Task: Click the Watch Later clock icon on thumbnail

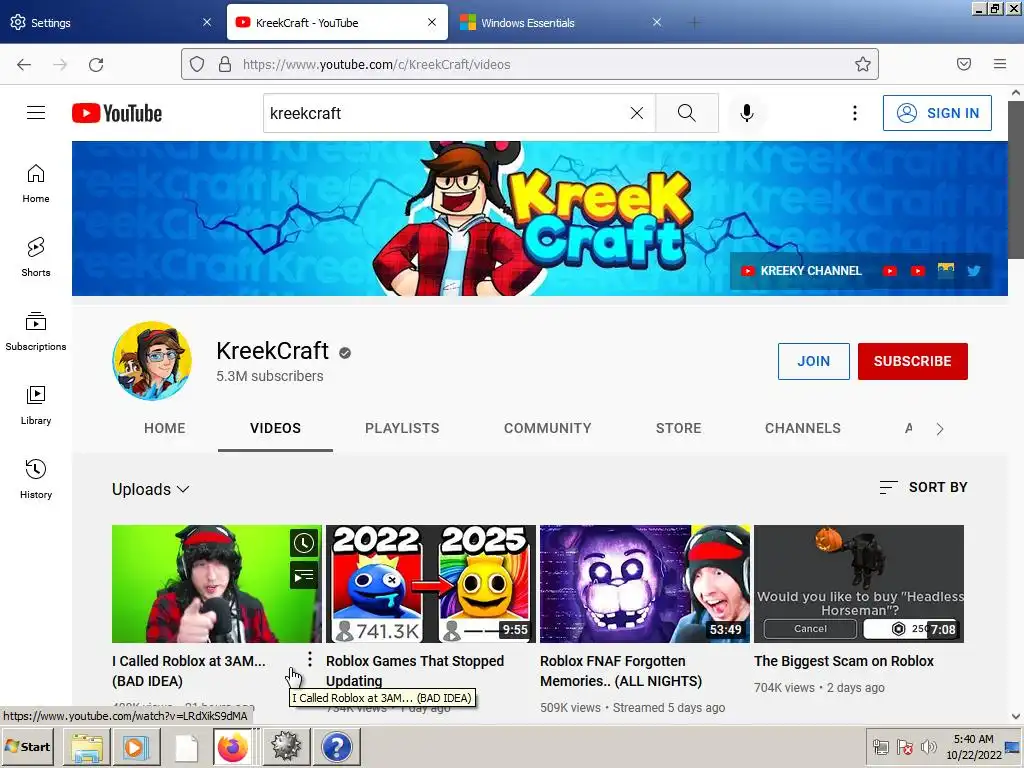Action: click(x=304, y=543)
